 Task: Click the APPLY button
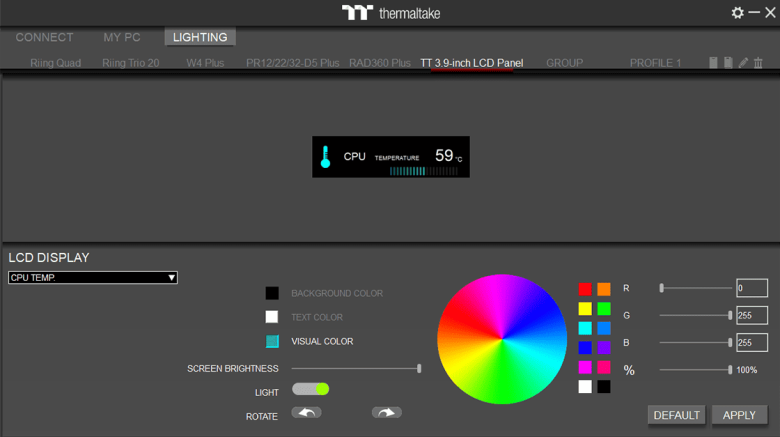click(x=739, y=415)
